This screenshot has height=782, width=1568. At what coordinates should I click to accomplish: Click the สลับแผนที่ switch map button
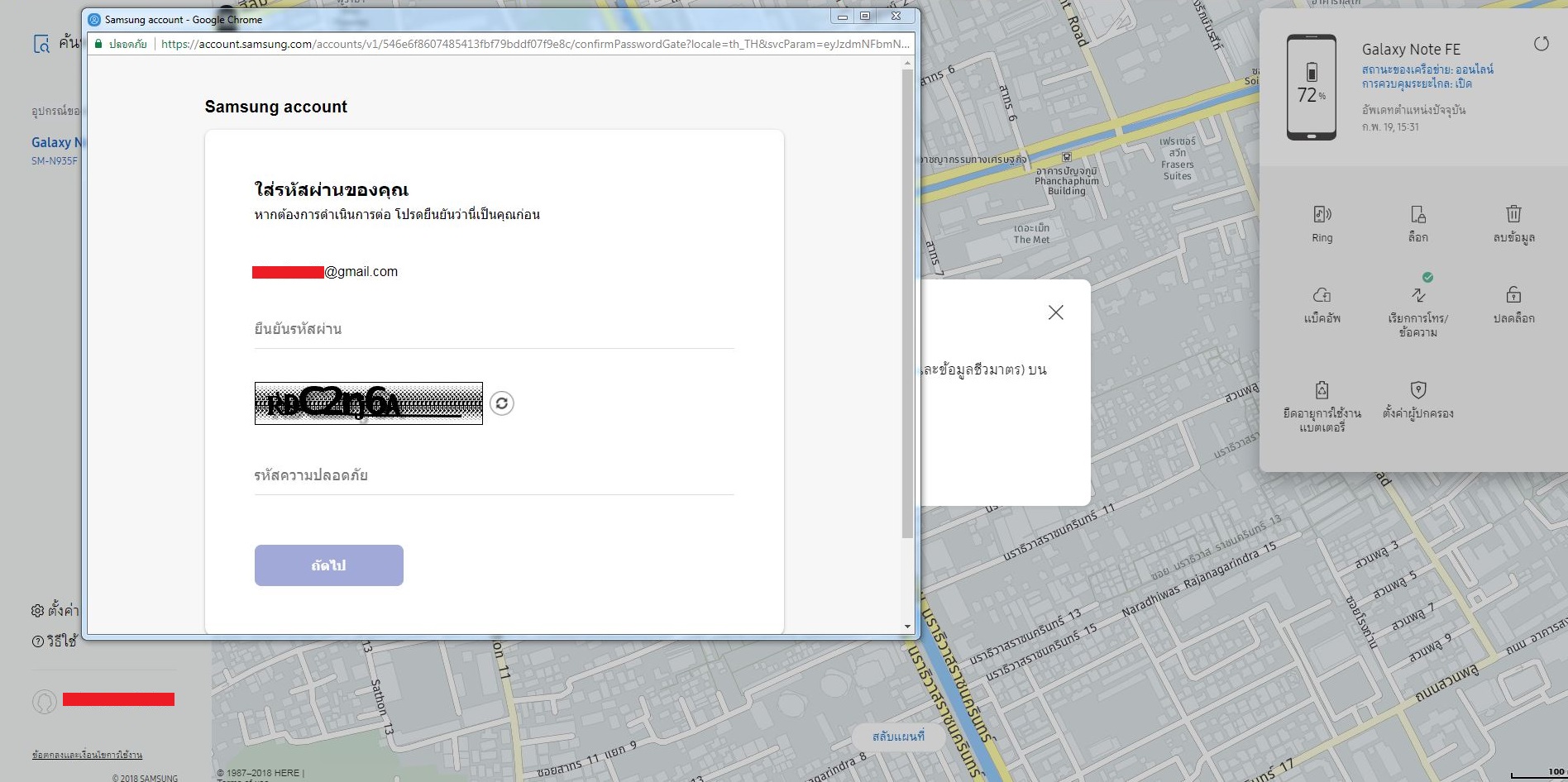point(898,737)
